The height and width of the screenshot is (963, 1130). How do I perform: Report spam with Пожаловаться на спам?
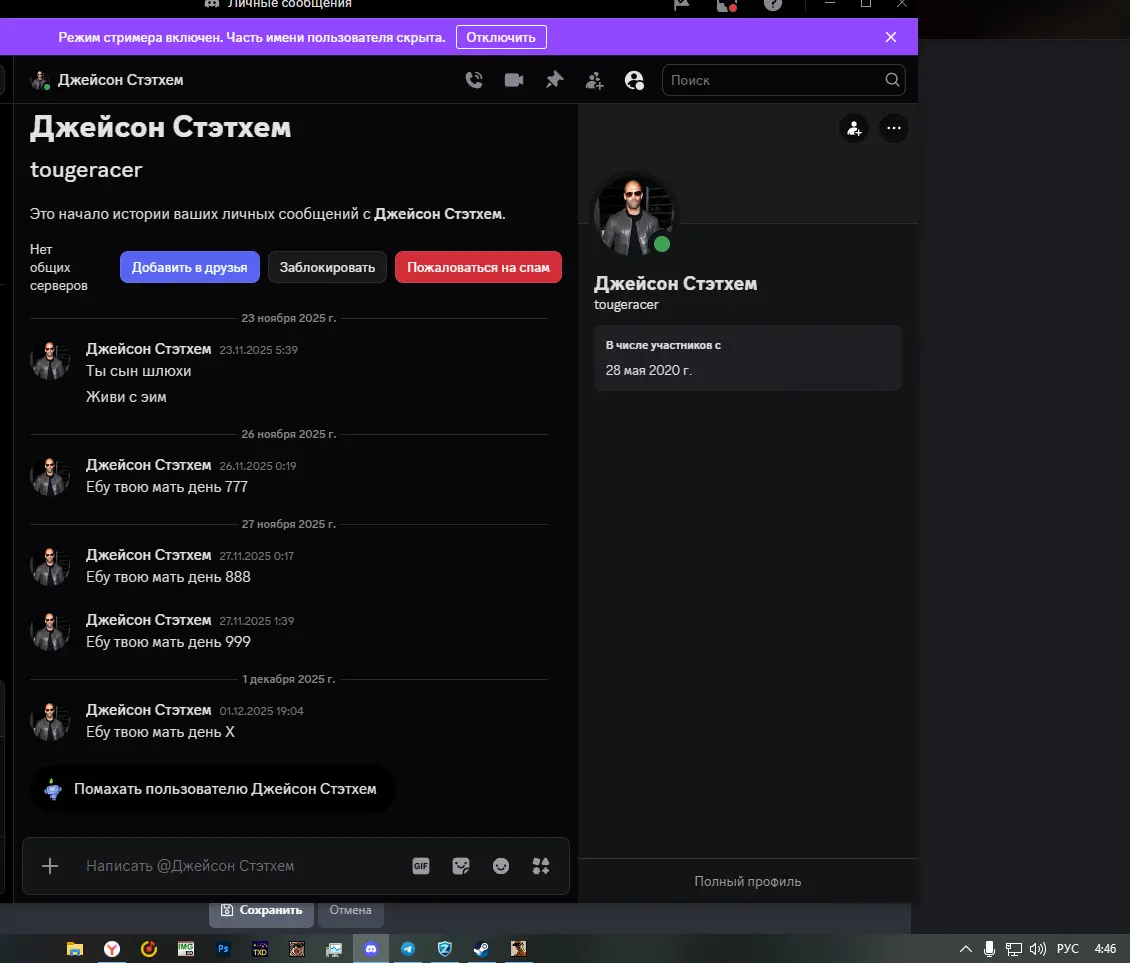tap(478, 267)
